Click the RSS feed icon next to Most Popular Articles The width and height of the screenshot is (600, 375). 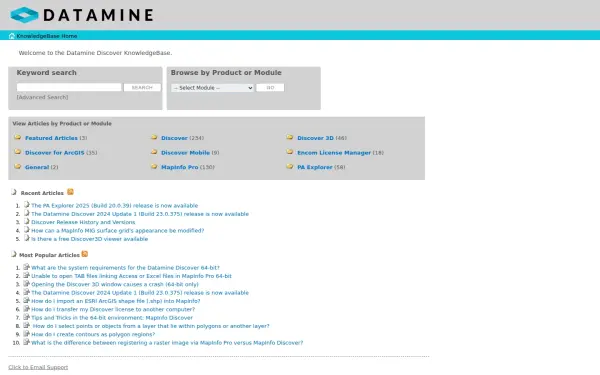point(85,254)
